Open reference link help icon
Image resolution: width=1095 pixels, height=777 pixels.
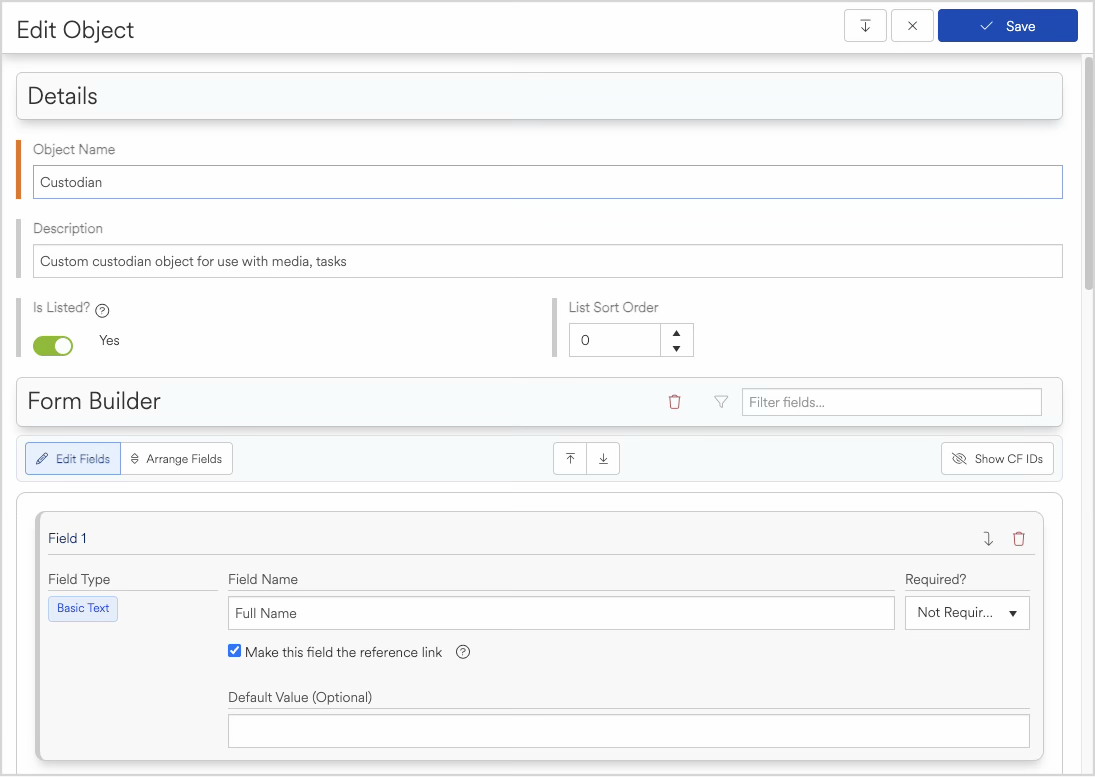(x=462, y=652)
